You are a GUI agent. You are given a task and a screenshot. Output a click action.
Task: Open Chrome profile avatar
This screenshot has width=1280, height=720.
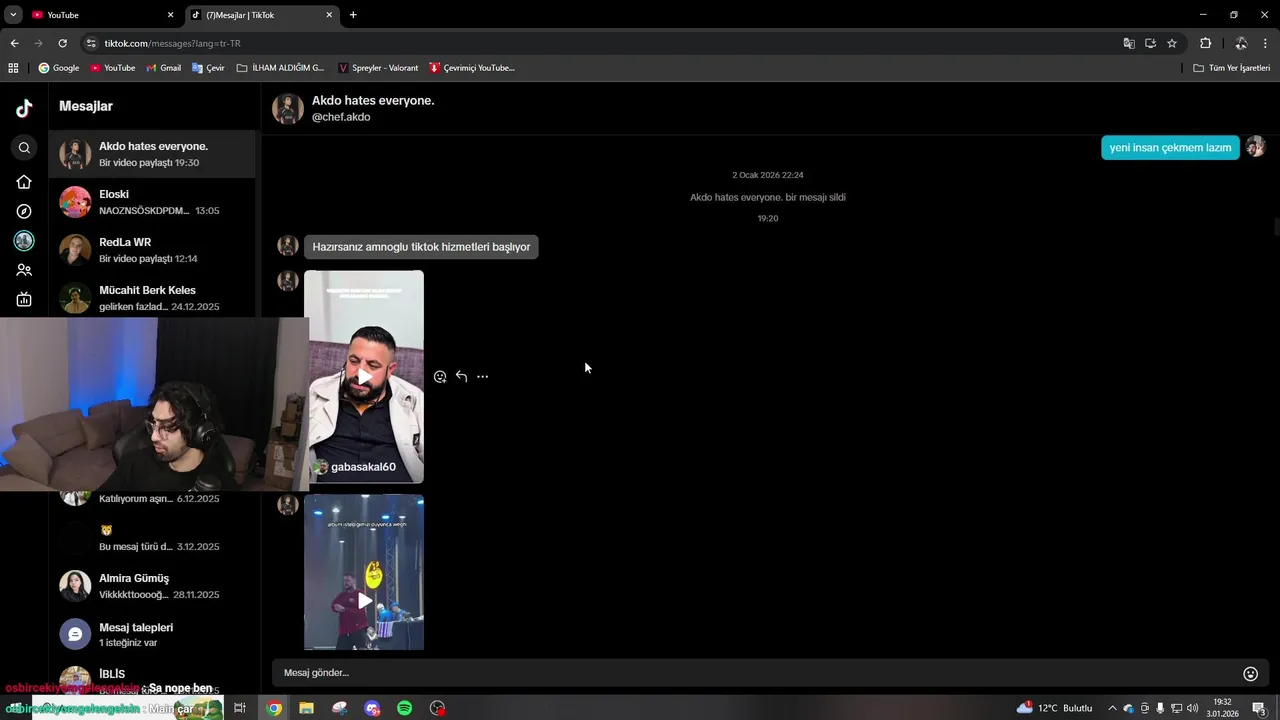1241,43
